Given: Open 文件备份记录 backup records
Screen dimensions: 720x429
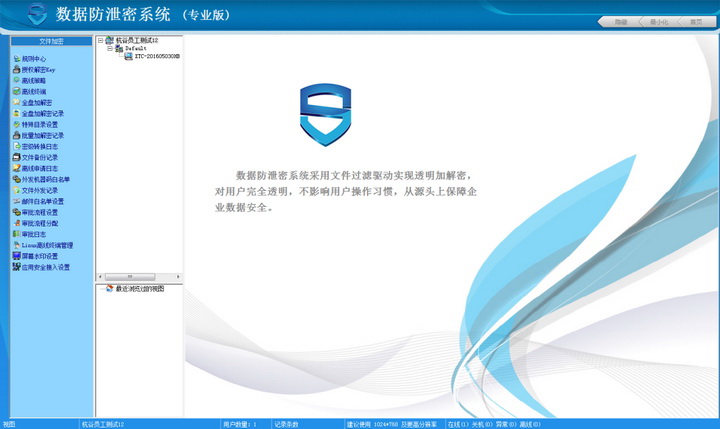Looking at the screenshot, I should pos(36,158).
